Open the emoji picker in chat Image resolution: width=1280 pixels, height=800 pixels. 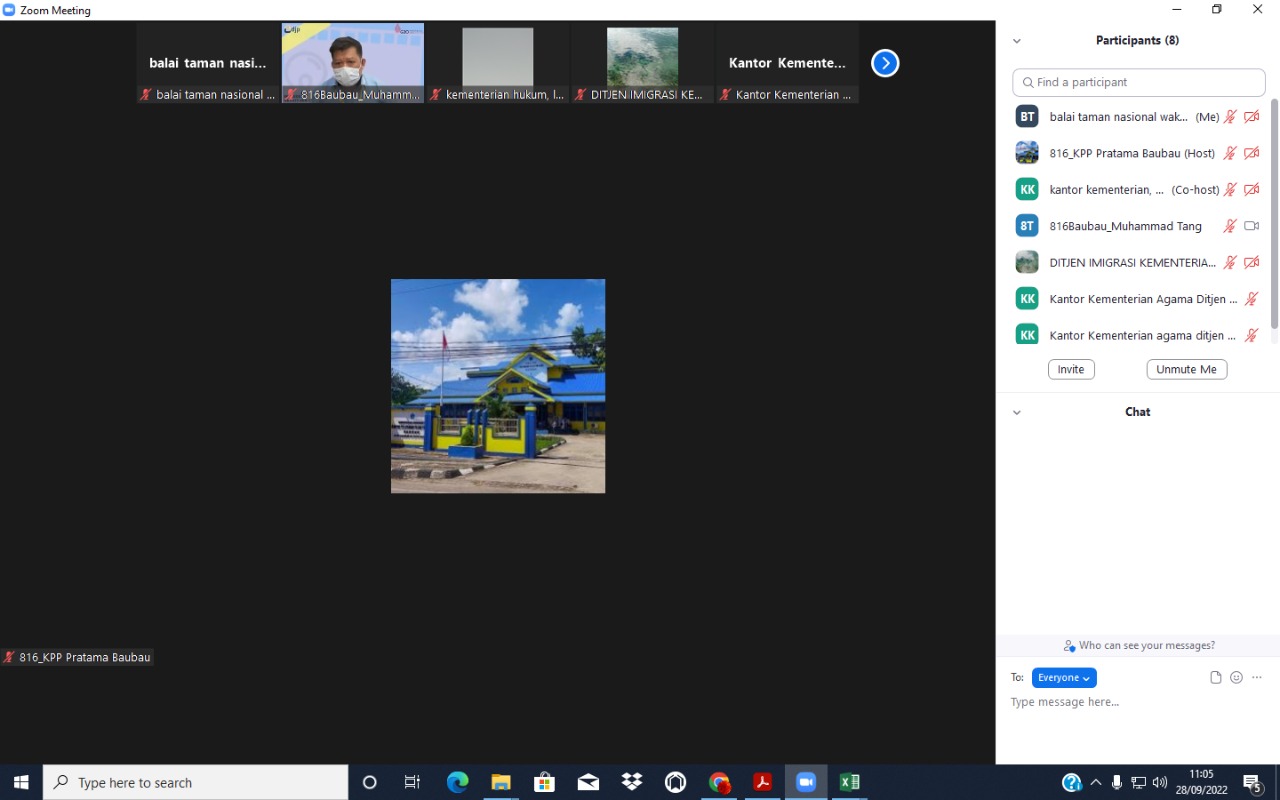coord(1236,677)
